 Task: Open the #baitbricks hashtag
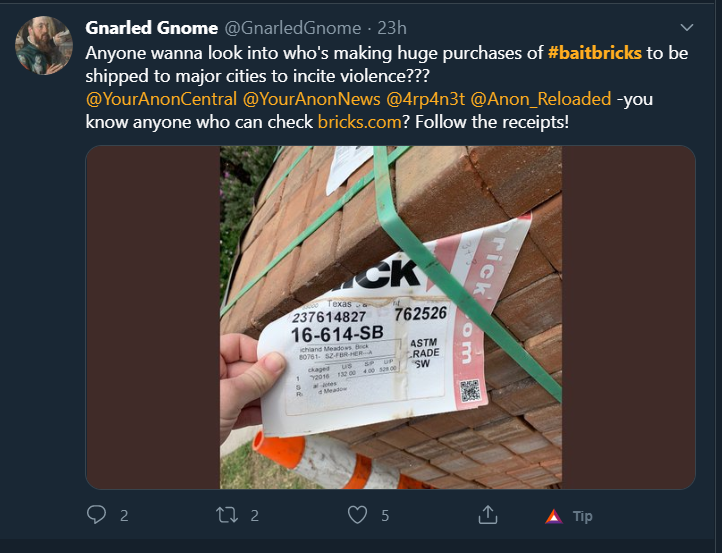point(594,53)
